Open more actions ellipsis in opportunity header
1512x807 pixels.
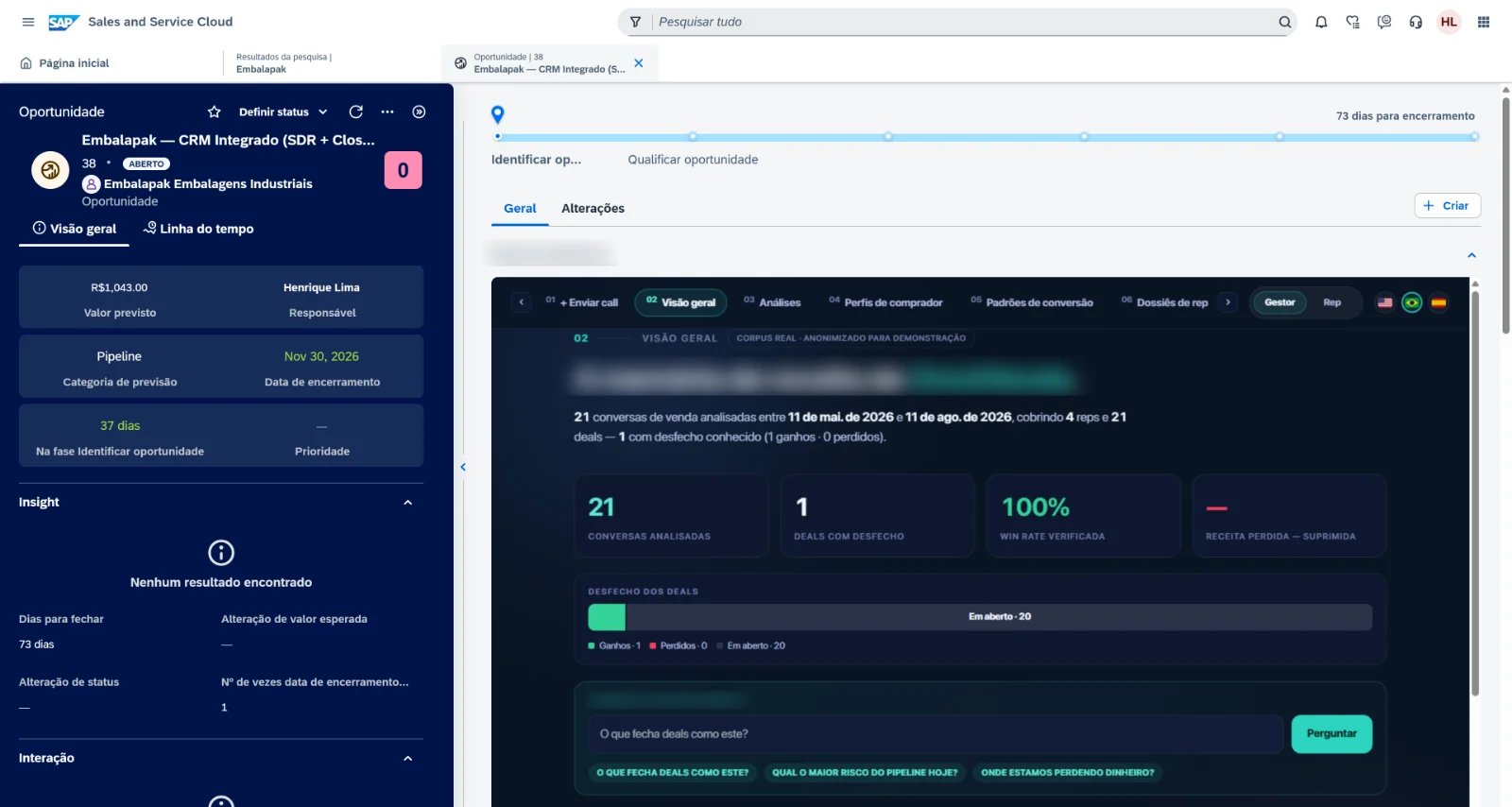coord(387,112)
